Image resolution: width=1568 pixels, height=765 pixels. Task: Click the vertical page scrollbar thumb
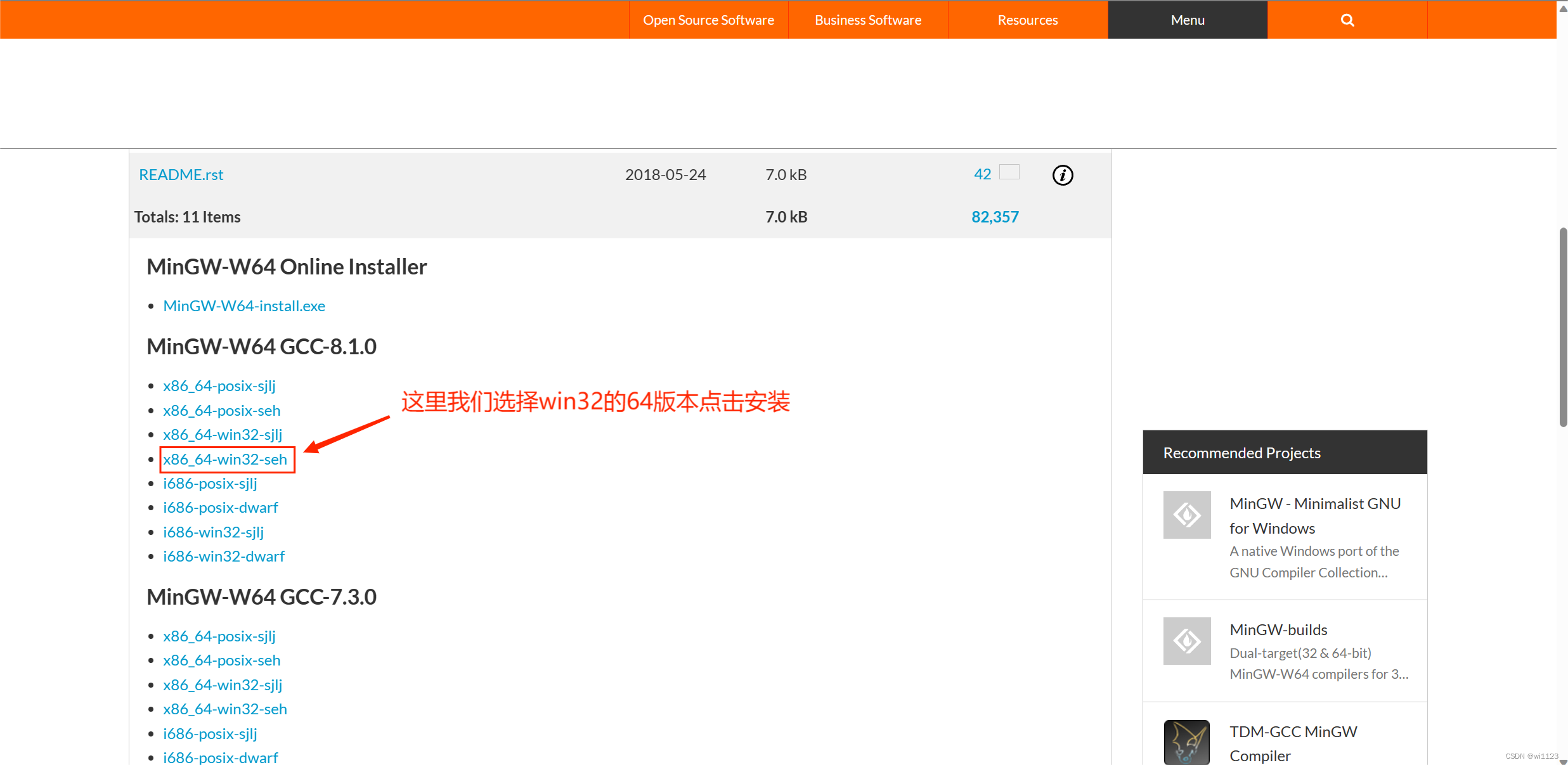pyautogui.click(x=1563, y=326)
